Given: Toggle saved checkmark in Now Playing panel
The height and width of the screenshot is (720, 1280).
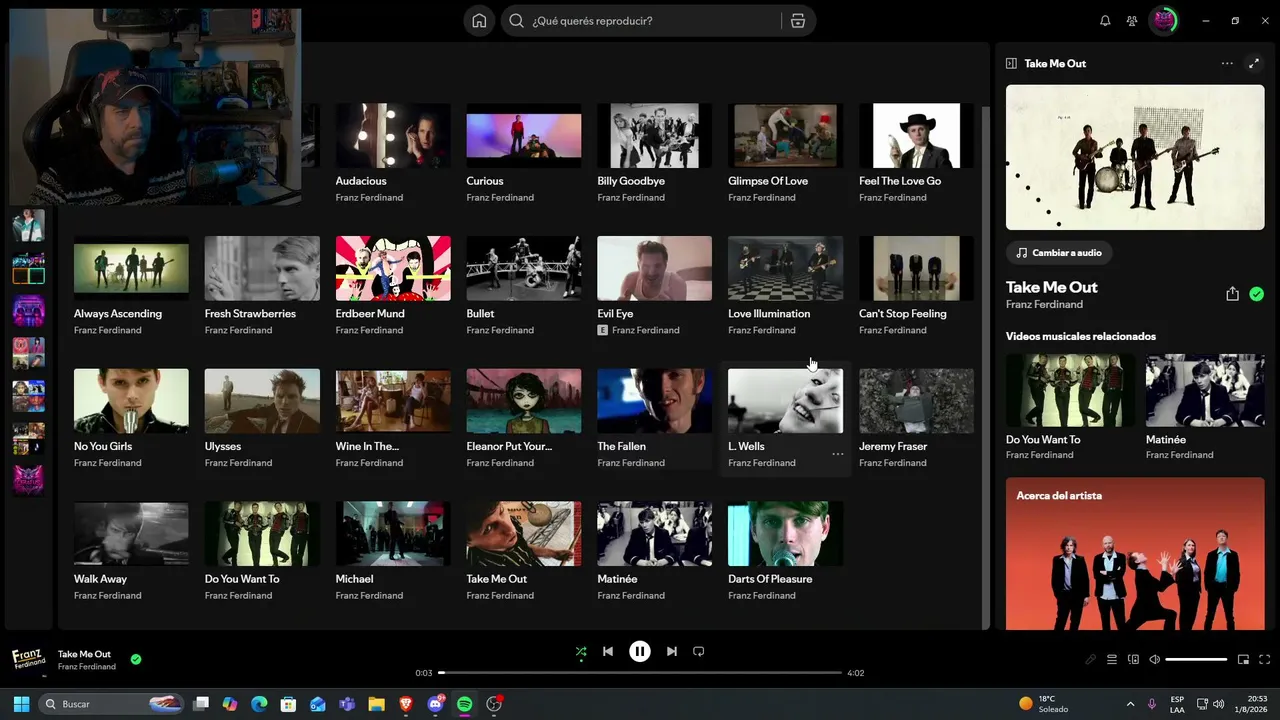Looking at the screenshot, I should pos(1256,294).
